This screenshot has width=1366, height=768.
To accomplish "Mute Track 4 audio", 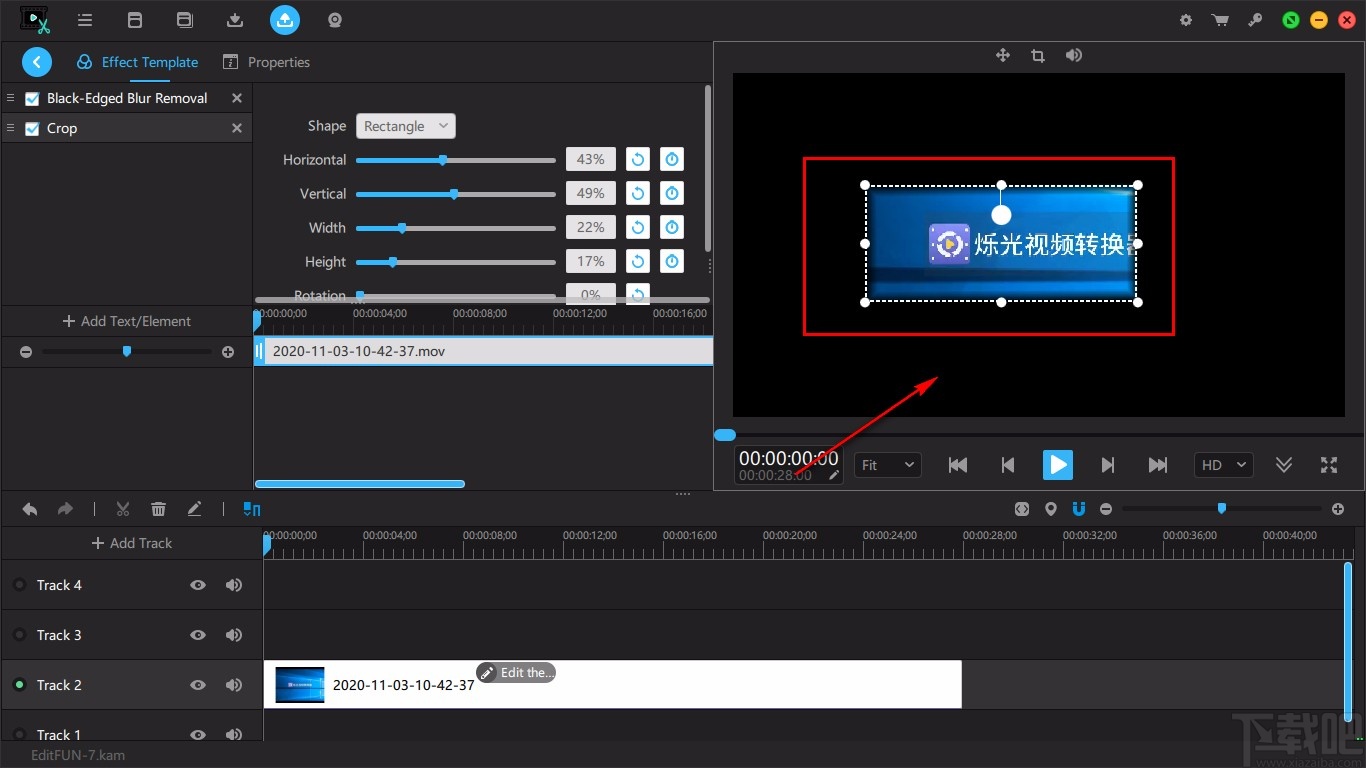I will coord(234,585).
